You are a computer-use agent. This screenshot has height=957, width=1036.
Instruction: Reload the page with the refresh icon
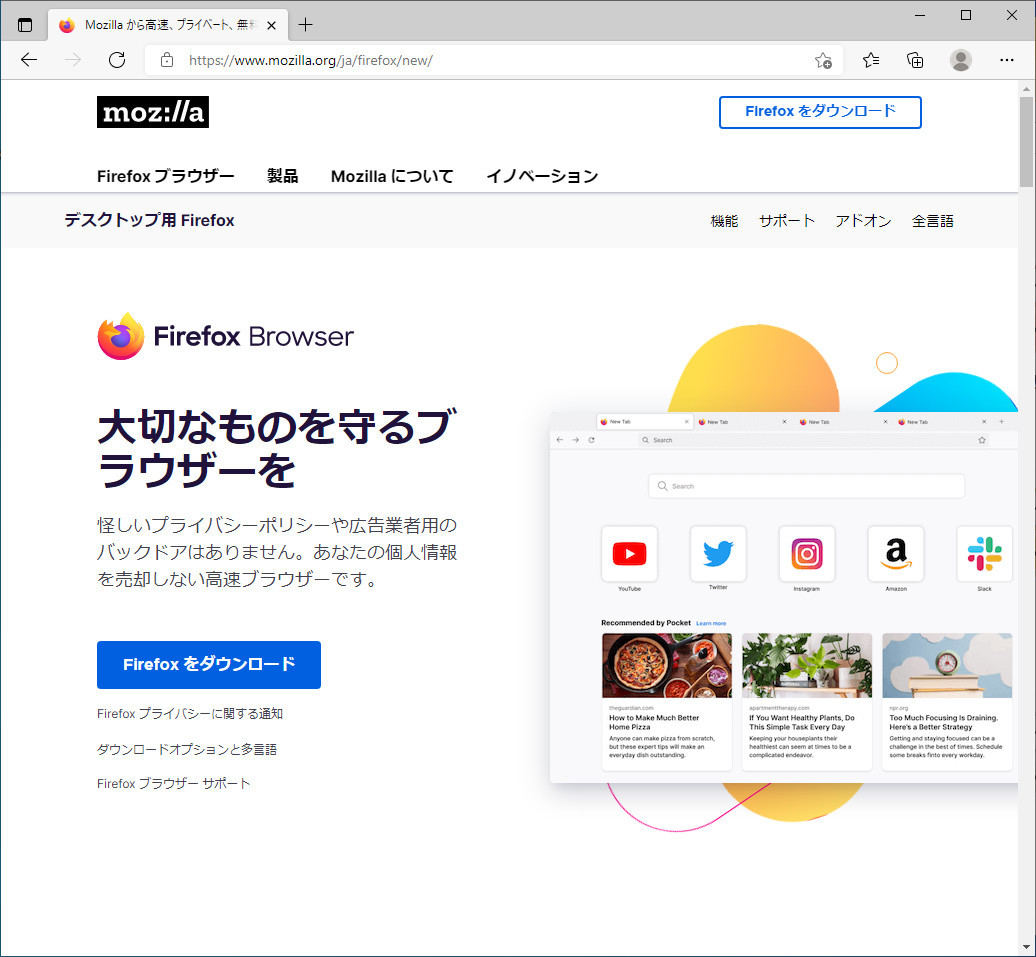117,60
